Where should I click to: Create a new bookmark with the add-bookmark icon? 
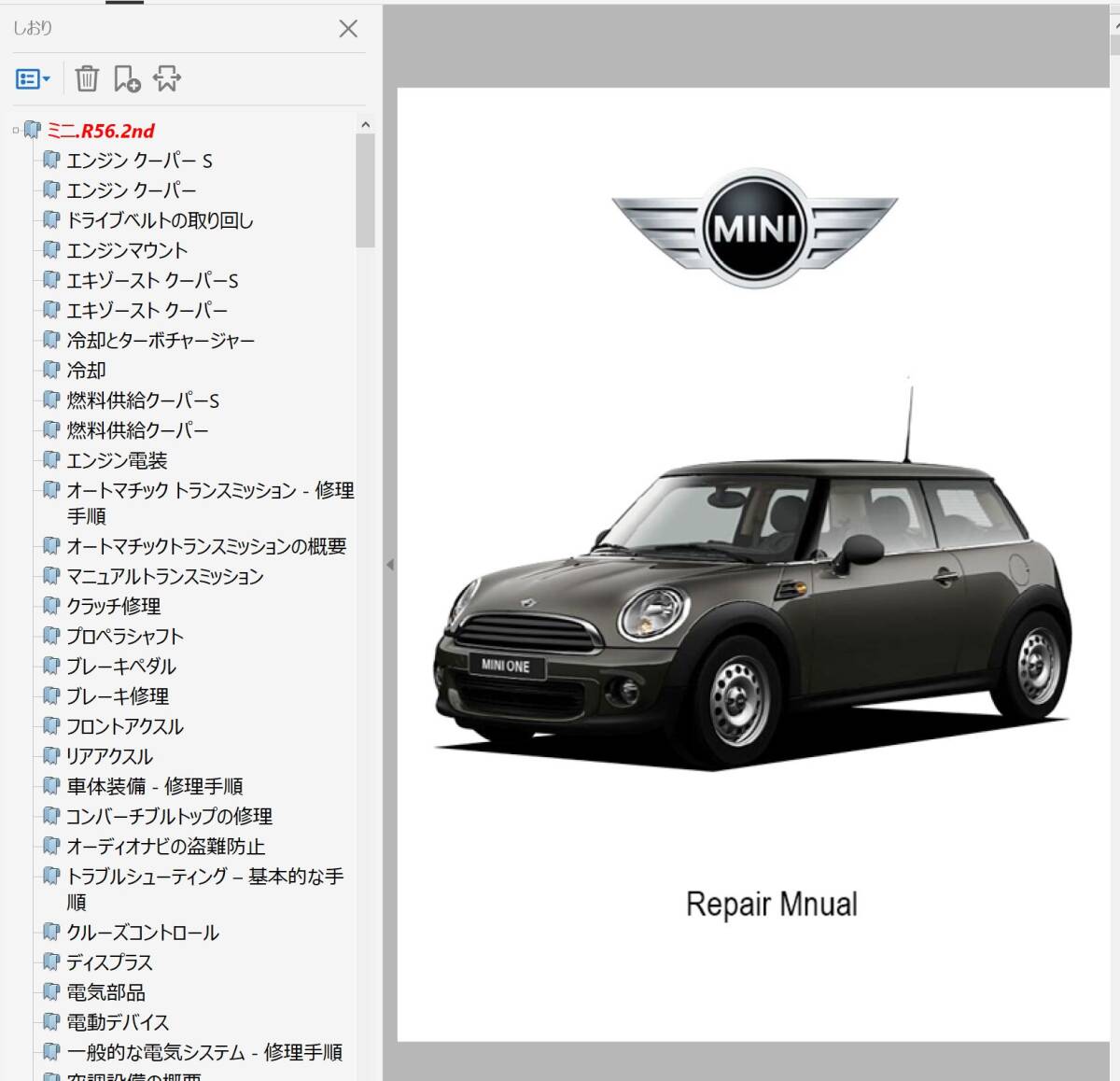128,79
